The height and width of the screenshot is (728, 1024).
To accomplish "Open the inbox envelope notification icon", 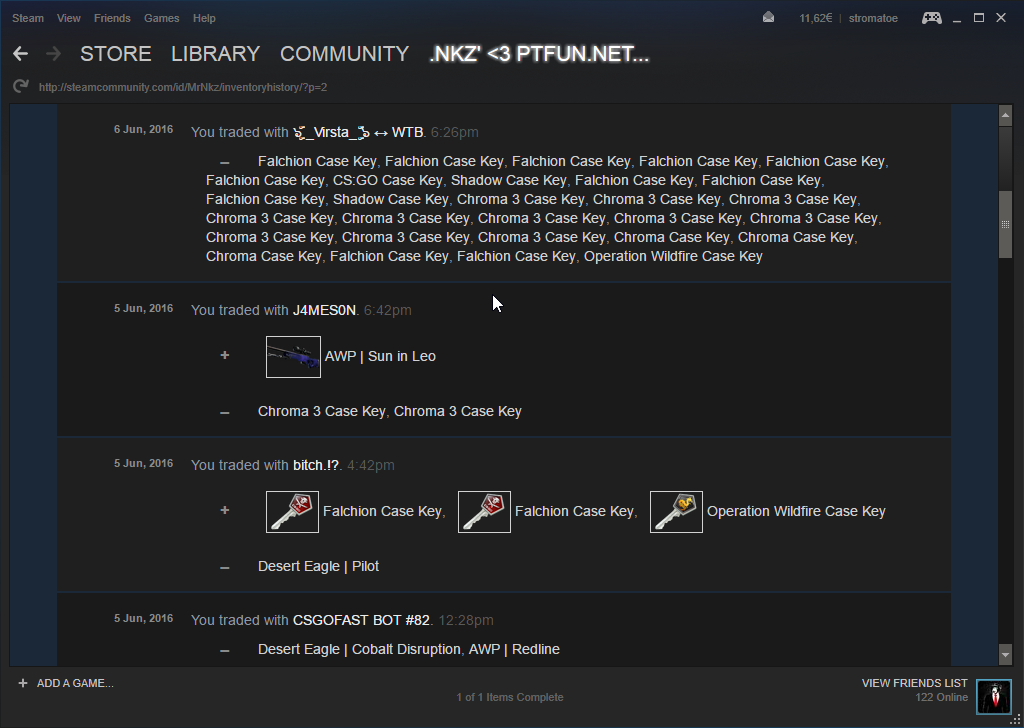I will [x=768, y=18].
